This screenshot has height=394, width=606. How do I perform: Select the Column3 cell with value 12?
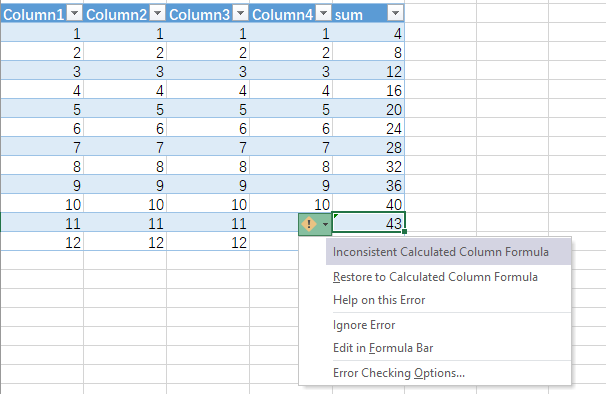tap(208, 242)
